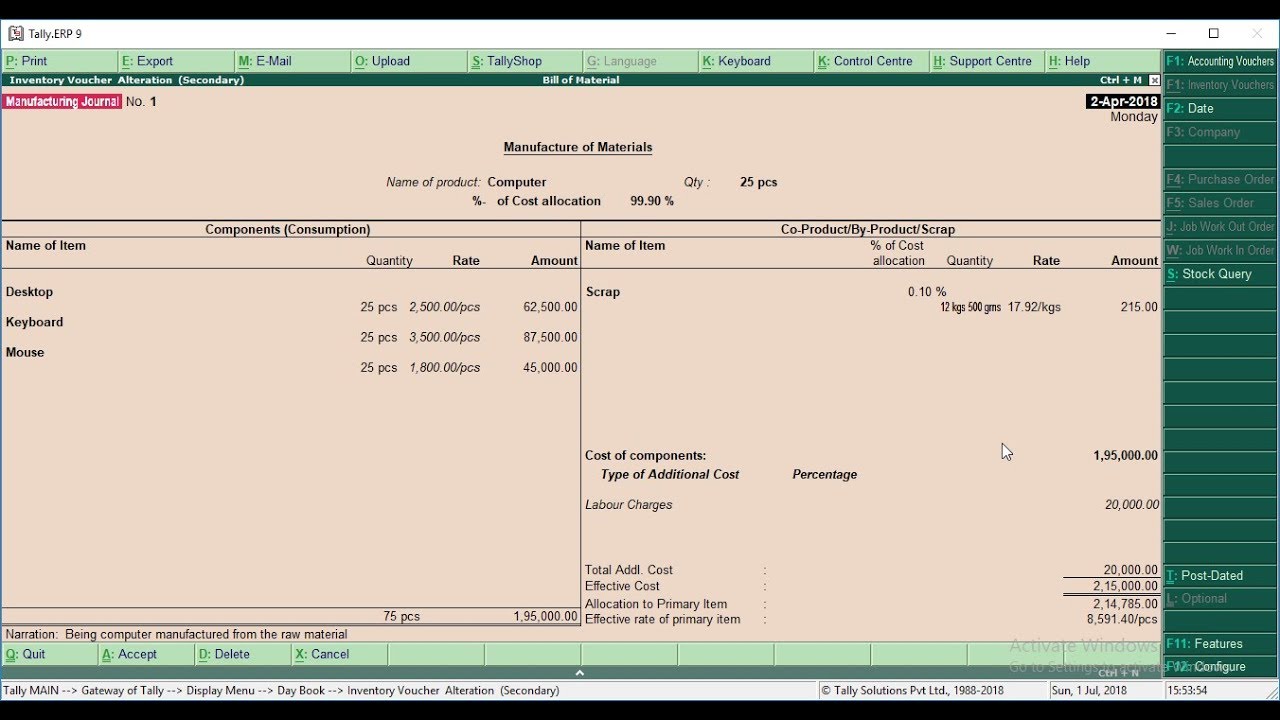Image resolution: width=1280 pixels, height=720 pixels.
Task: Click Scrap quantity 12 kgs 500 gms
Action: pos(970,307)
